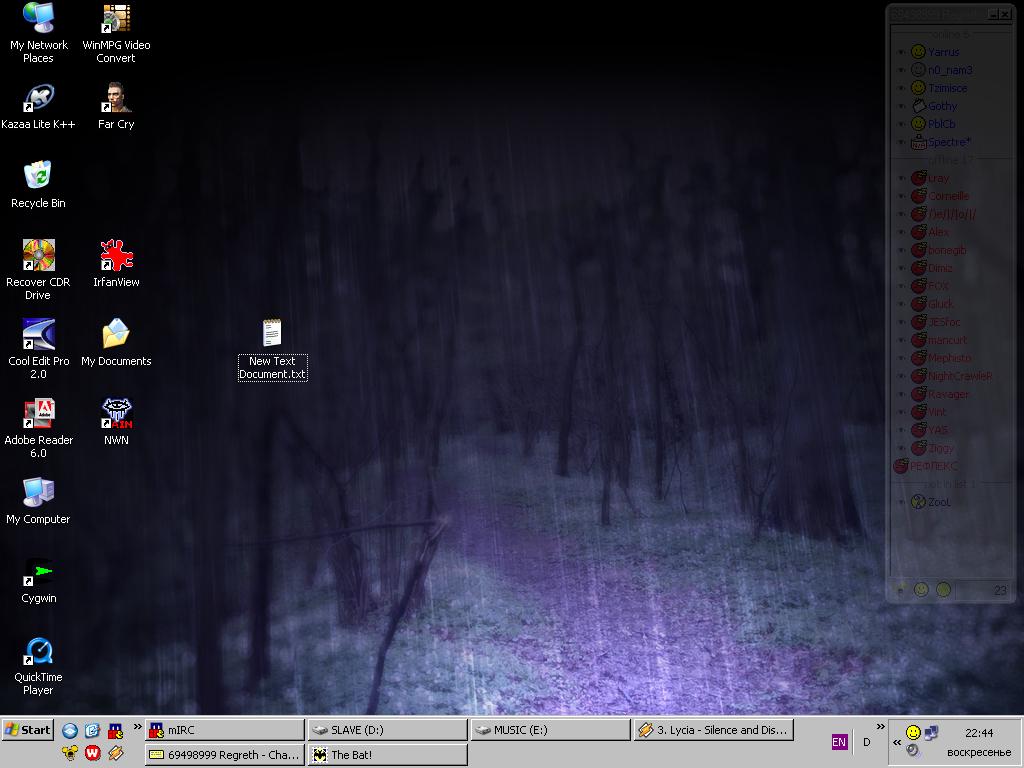Select Cool Edit Pro 2.0 shortcut
Screen dimensions: 1024x768
coord(38,336)
